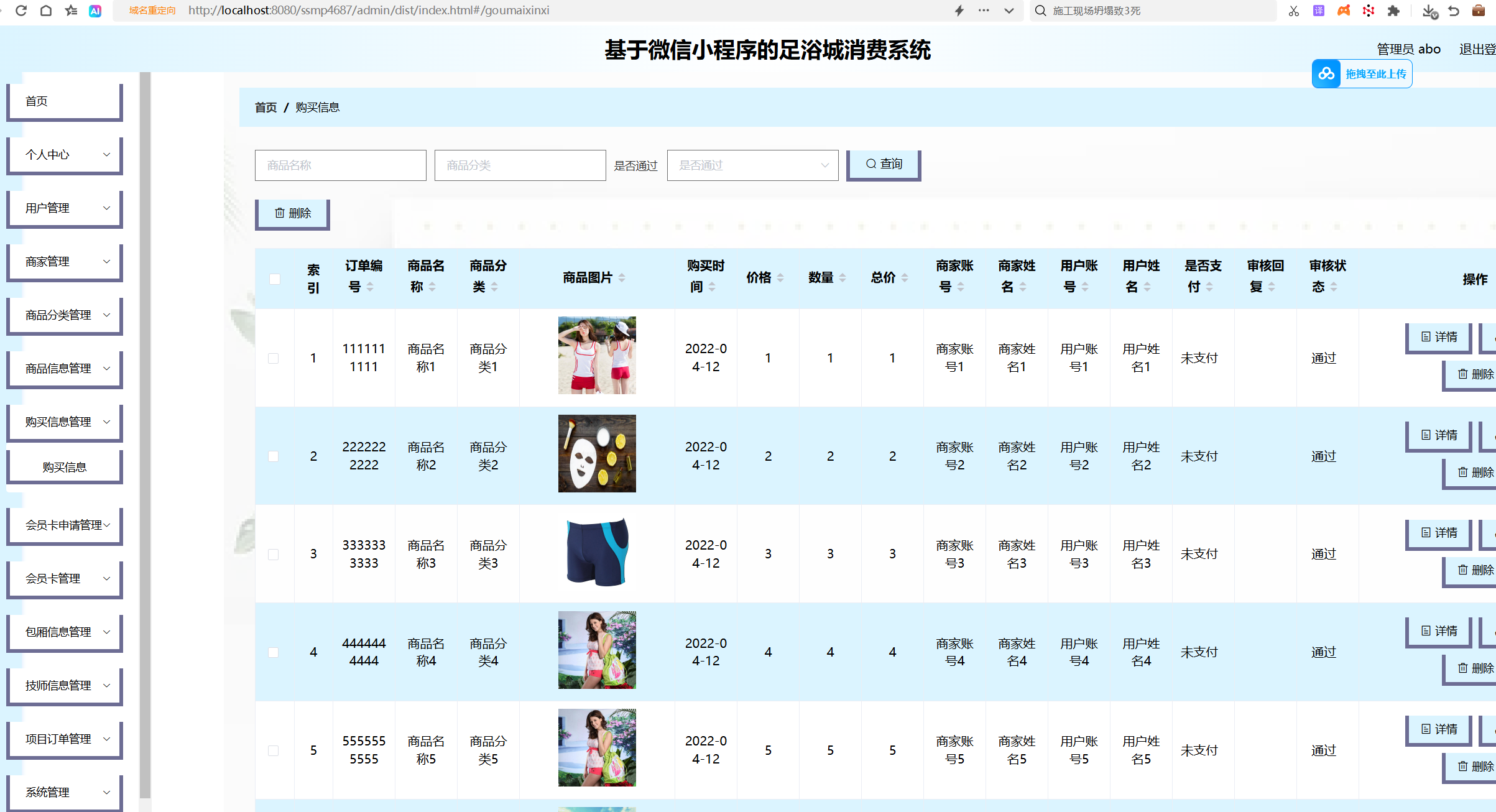Image resolution: width=1496 pixels, height=812 pixels.
Task: Expand the 商品信息管理 sidebar menu
Action: pos(65,369)
